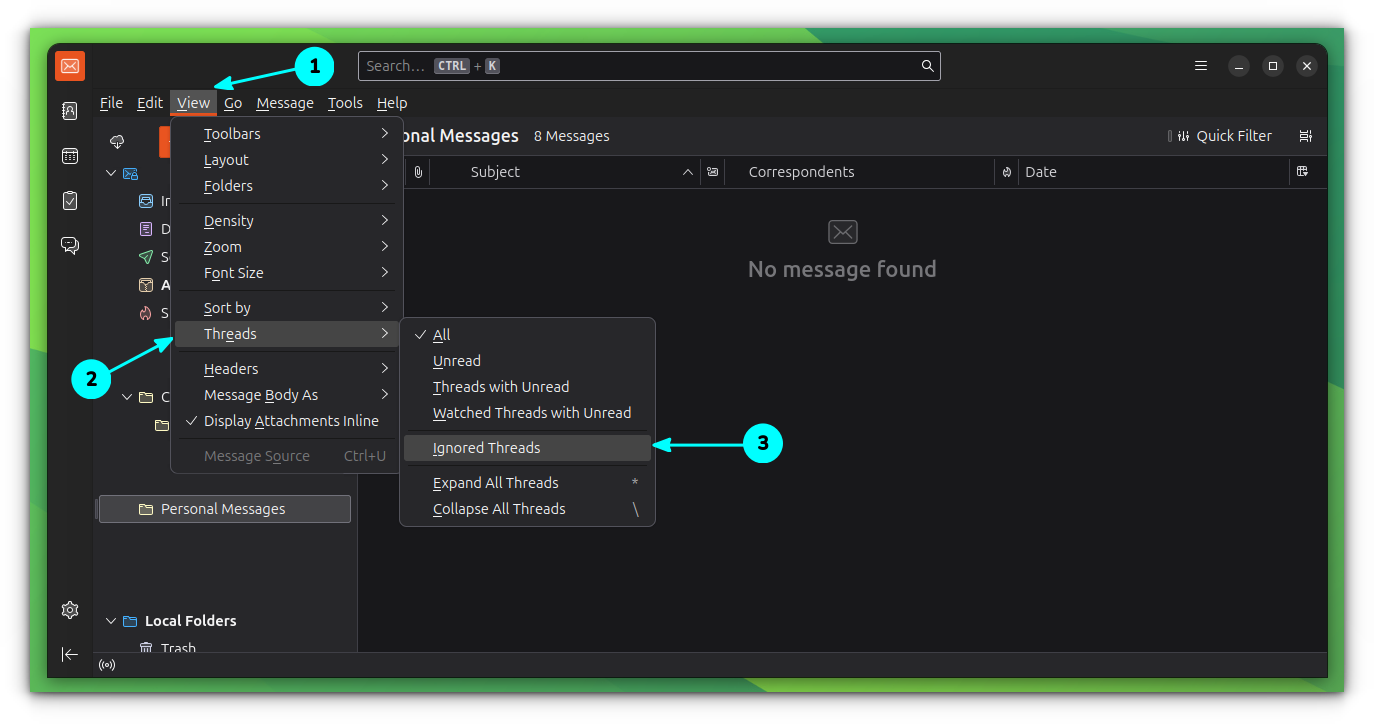Expand the Sort by submenu

coord(225,307)
